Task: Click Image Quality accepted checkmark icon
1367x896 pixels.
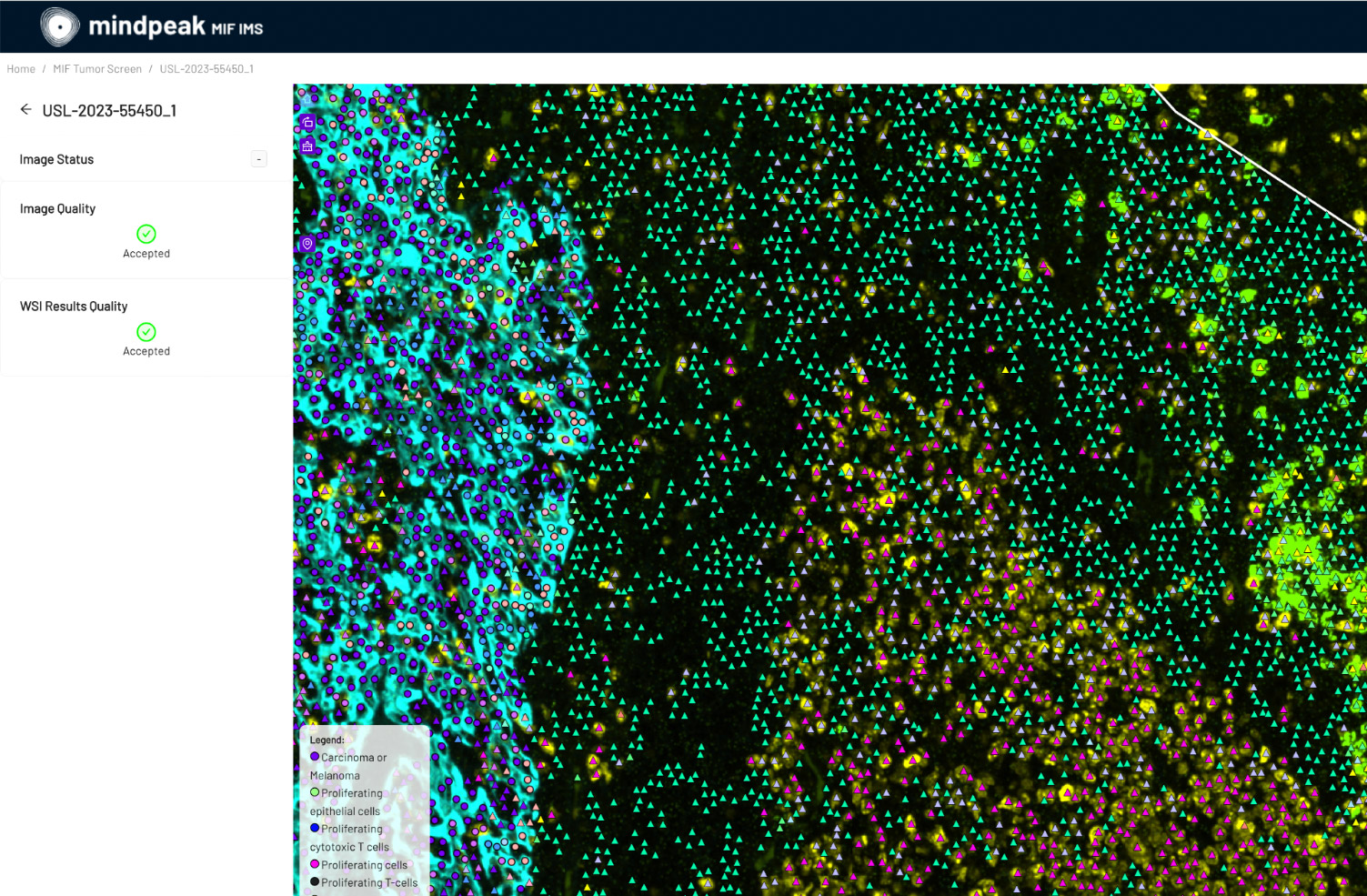Action: 146,234
